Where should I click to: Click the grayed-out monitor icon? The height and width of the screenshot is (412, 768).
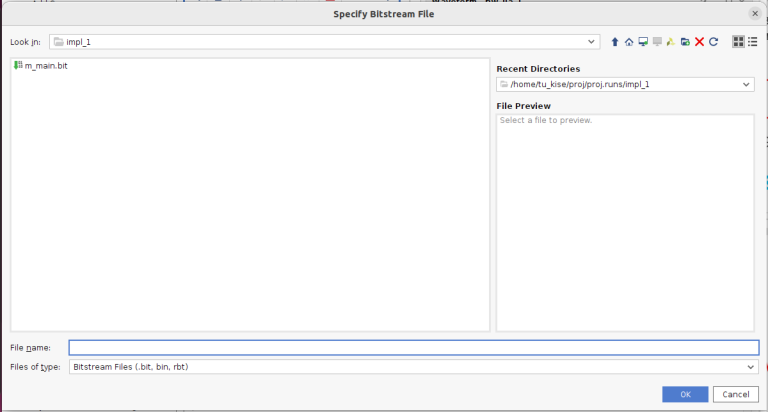pos(657,42)
